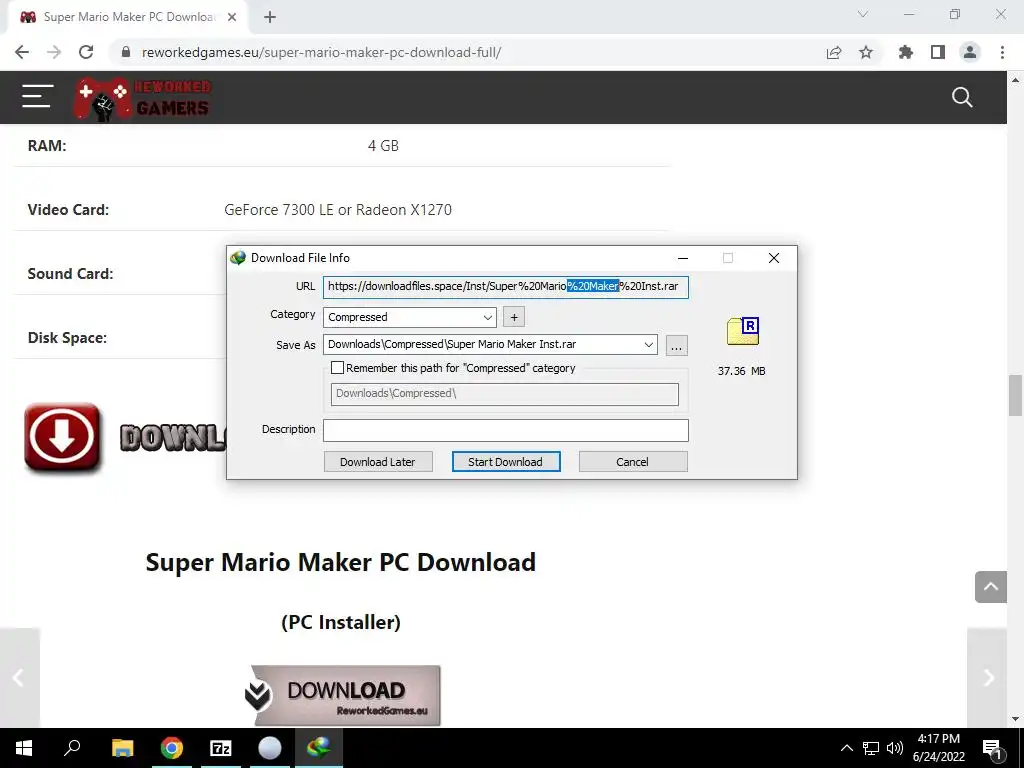Screen dimensions: 1024x768
Task: Open the site search magnifier icon
Action: point(962,97)
